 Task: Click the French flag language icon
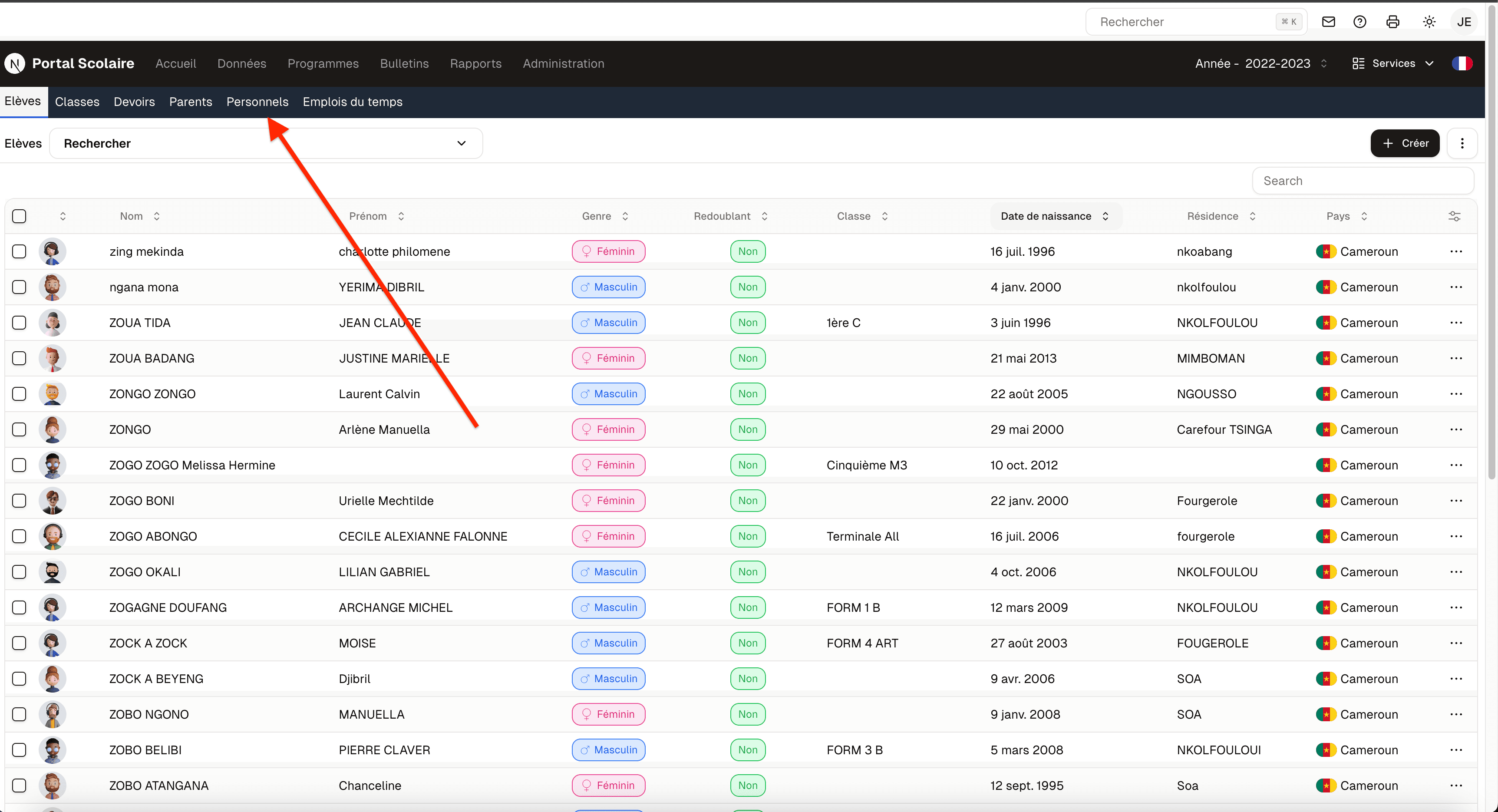1462,63
